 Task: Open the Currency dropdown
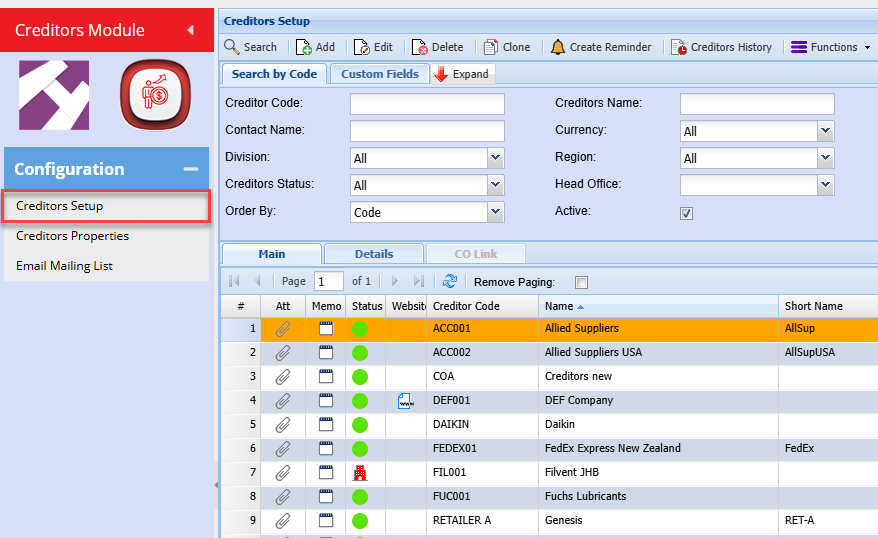[x=825, y=131]
